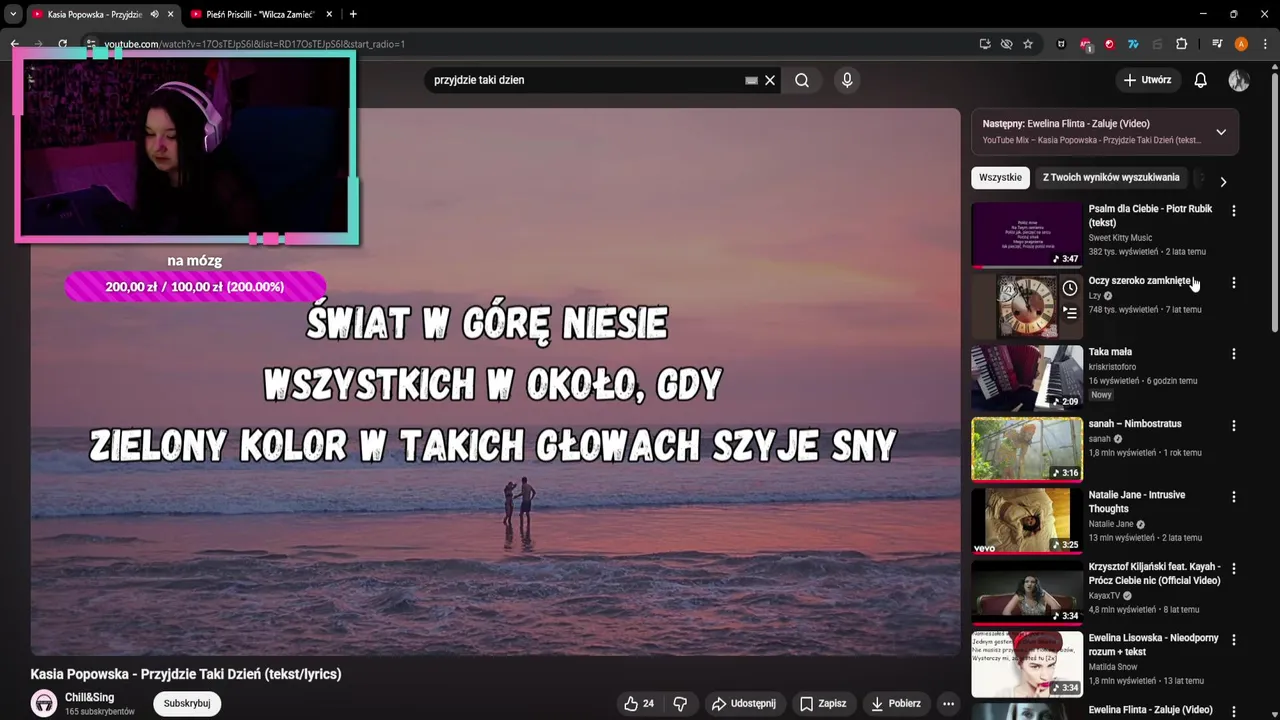The height and width of the screenshot is (720, 1280).
Task: Open the kriskristoforo channel name
Action: [1112, 367]
